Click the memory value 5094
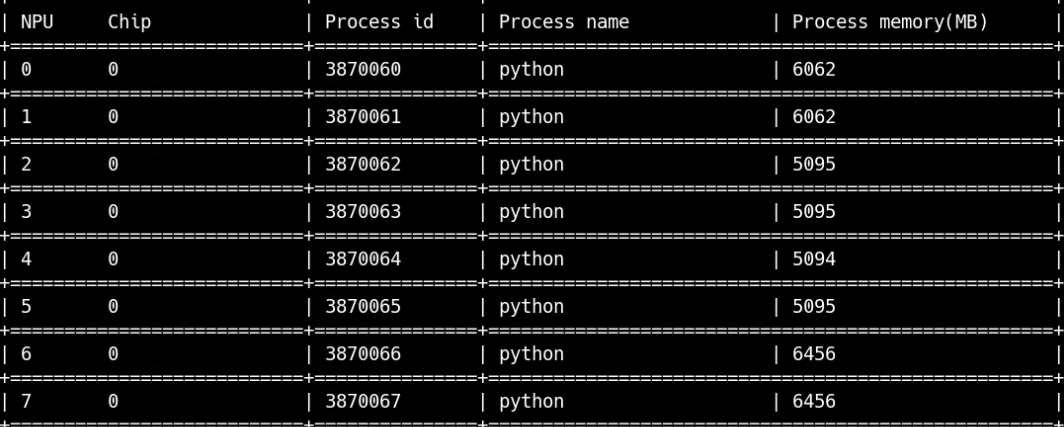The width and height of the screenshot is (1064, 427). [x=814, y=259]
